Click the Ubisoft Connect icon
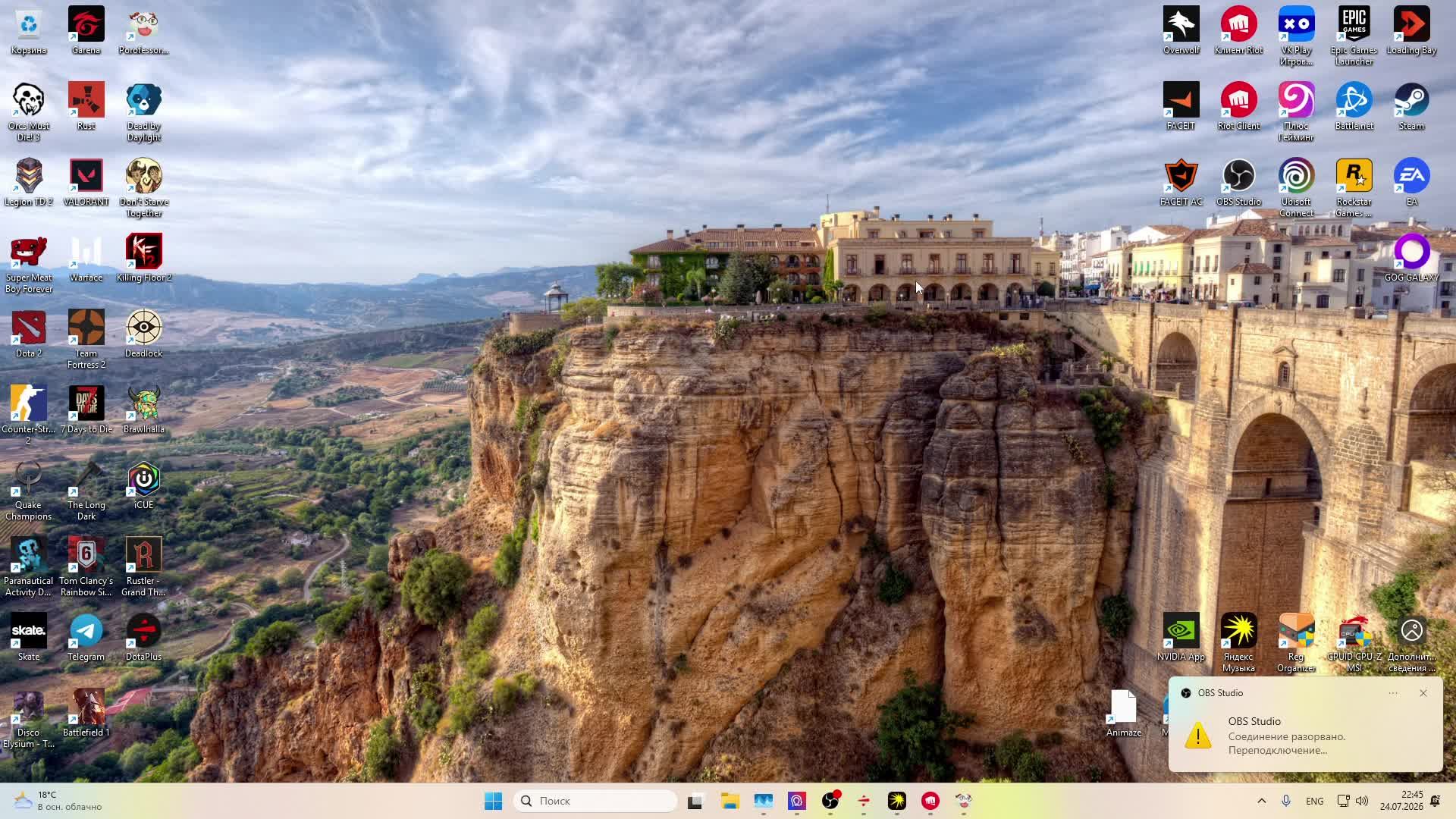 (x=1296, y=188)
